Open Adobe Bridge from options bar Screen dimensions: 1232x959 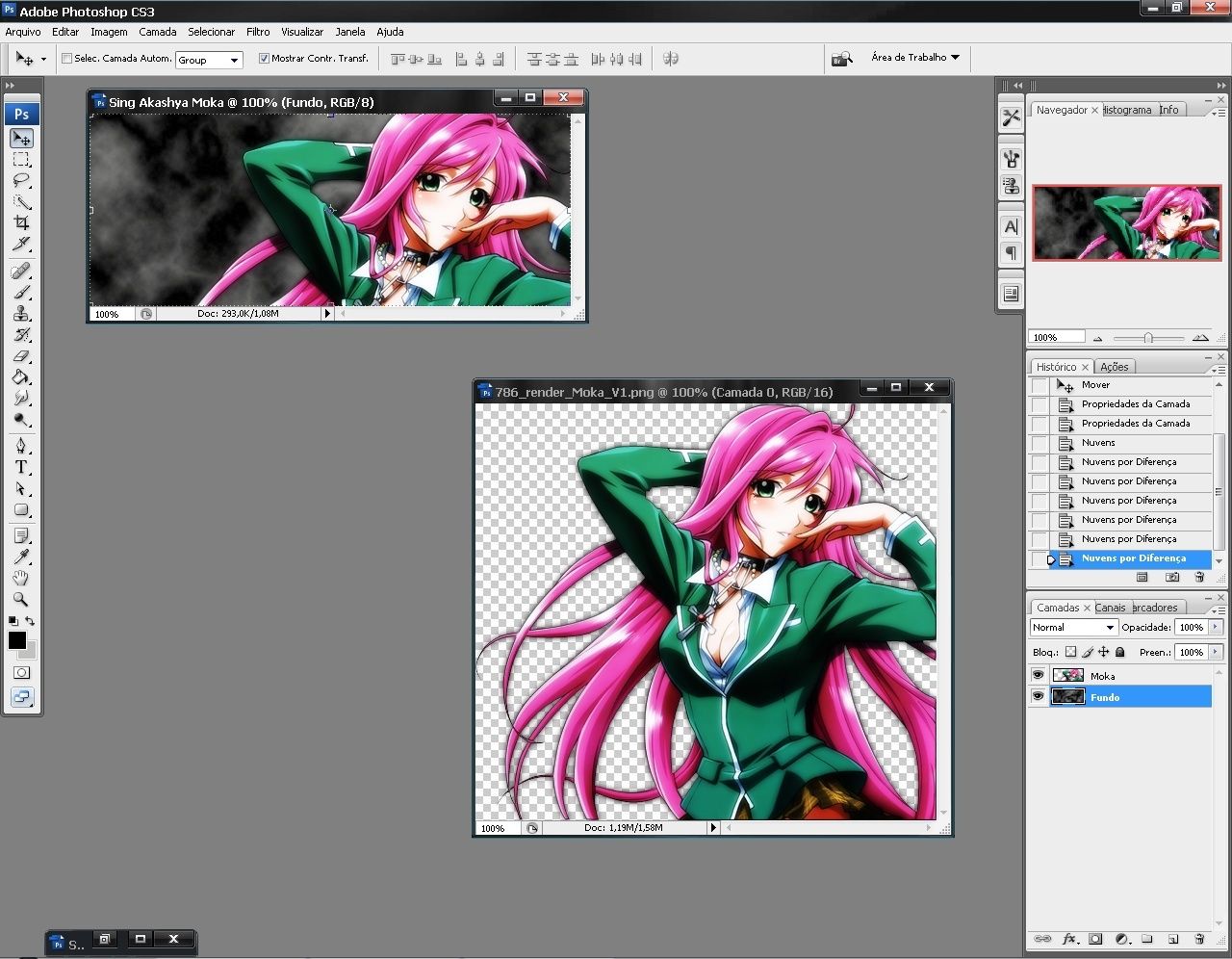click(x=842, y=59)
